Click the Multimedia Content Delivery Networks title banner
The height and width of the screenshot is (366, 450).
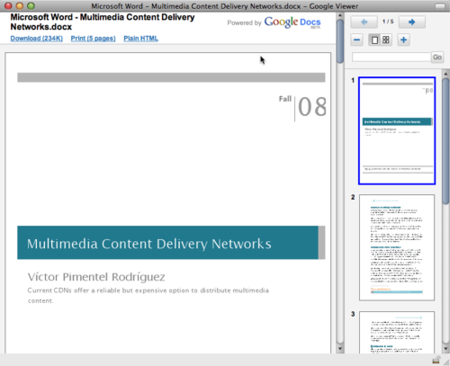coord(171,243)
